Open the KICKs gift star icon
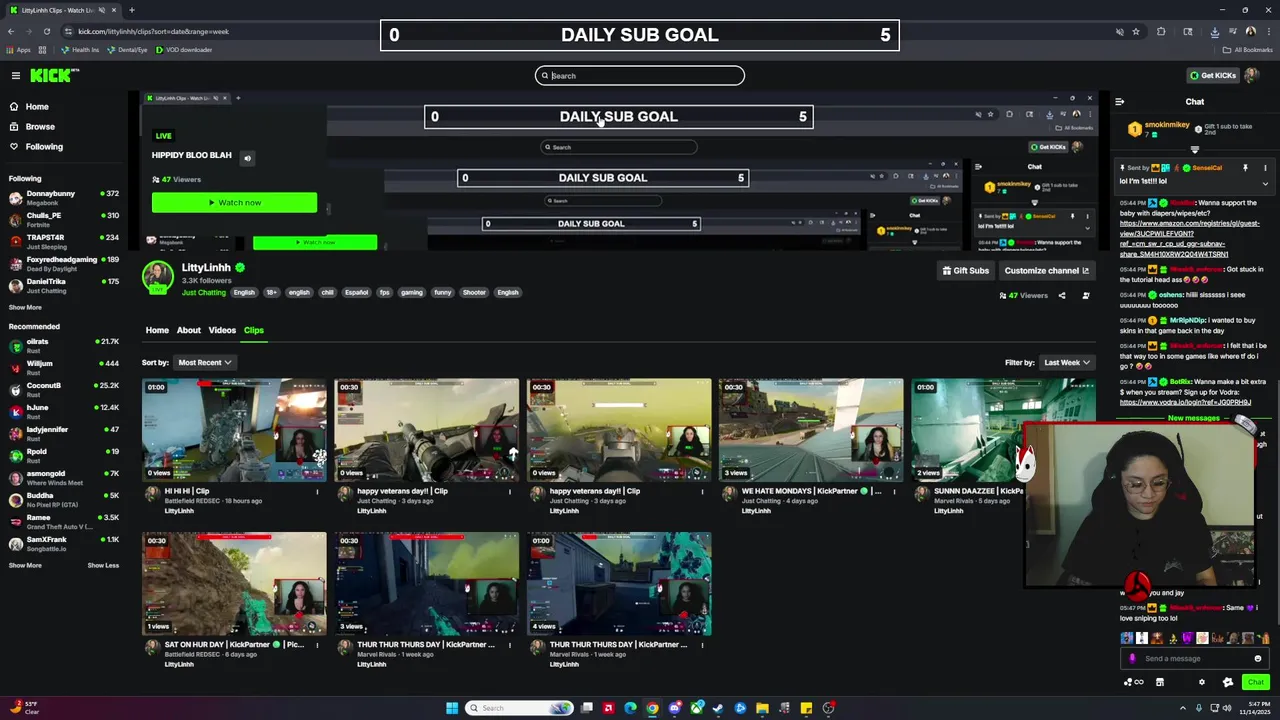1280x720 pixels. pyautogui.click(x=1228, y=682)
